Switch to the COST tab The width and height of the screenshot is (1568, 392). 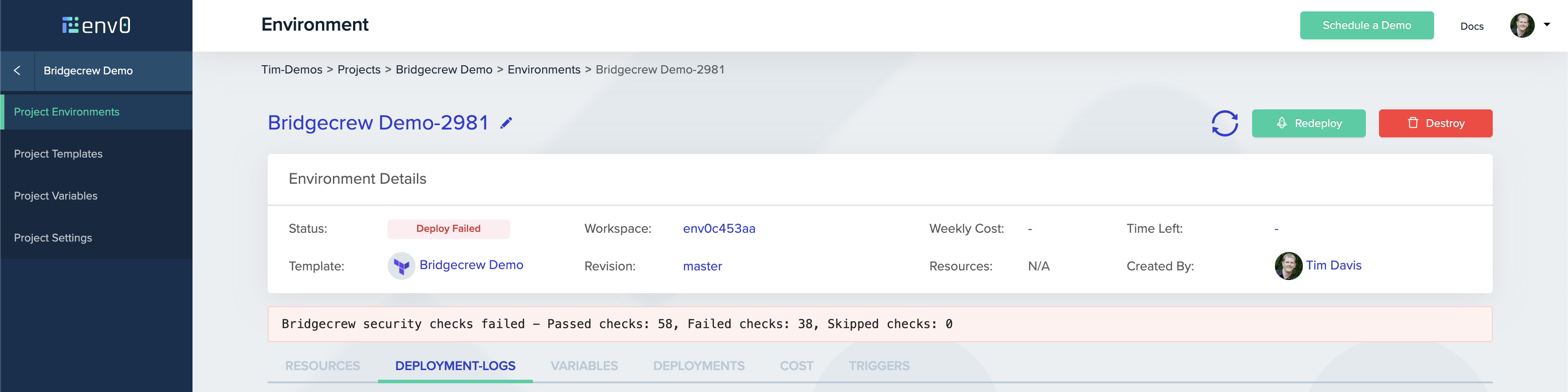797,366
